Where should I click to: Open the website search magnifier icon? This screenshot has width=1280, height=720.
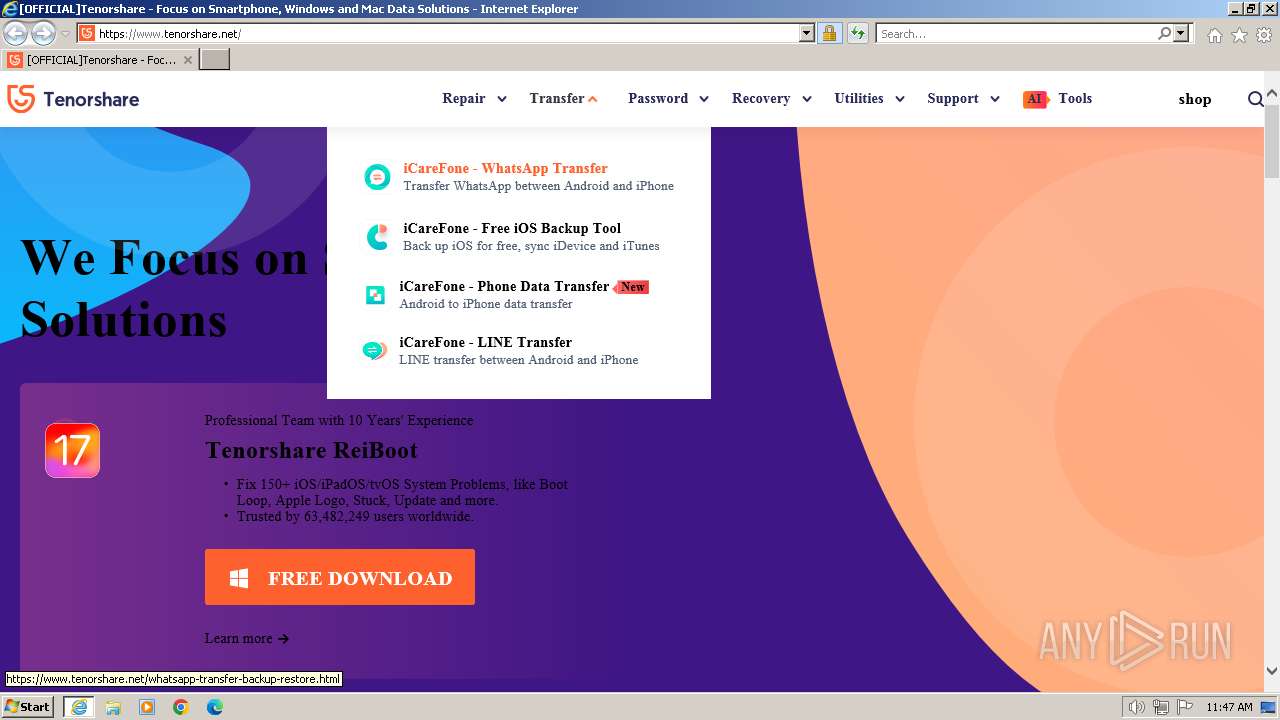pos(1256,99)
